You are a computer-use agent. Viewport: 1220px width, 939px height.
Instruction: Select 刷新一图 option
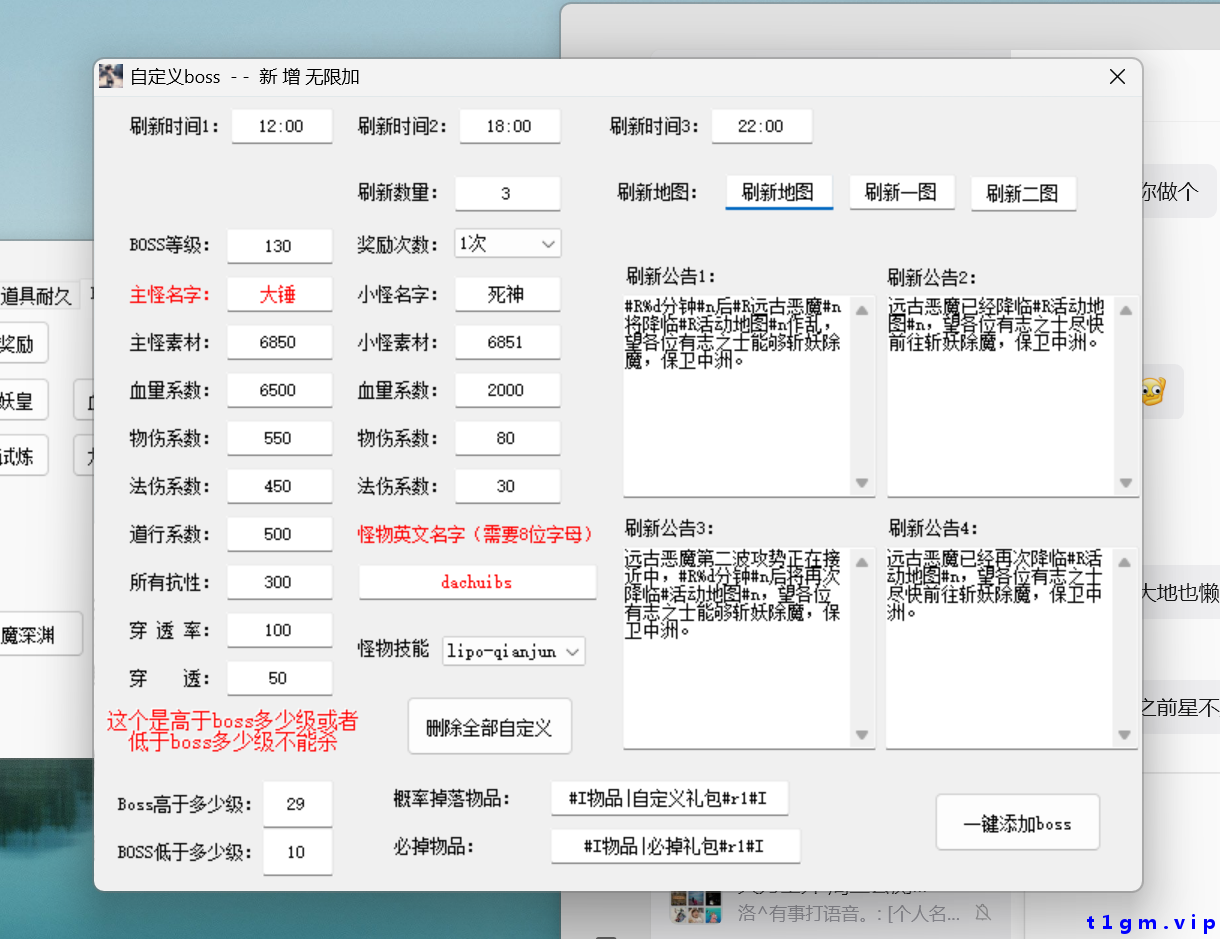pos(902,193)
